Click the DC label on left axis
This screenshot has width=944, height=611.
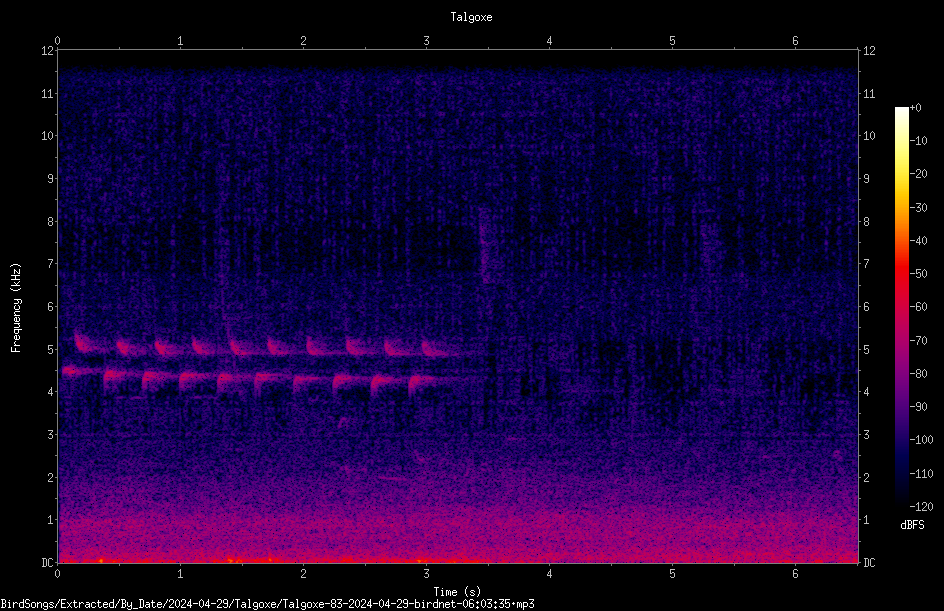(48, 563)
